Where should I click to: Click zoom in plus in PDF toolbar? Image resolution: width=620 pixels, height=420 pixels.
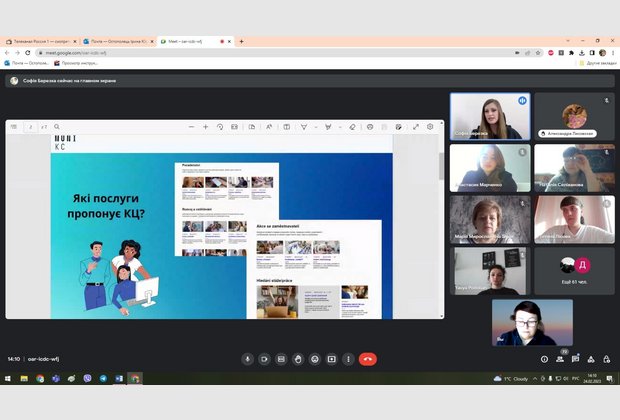point(206,127)
